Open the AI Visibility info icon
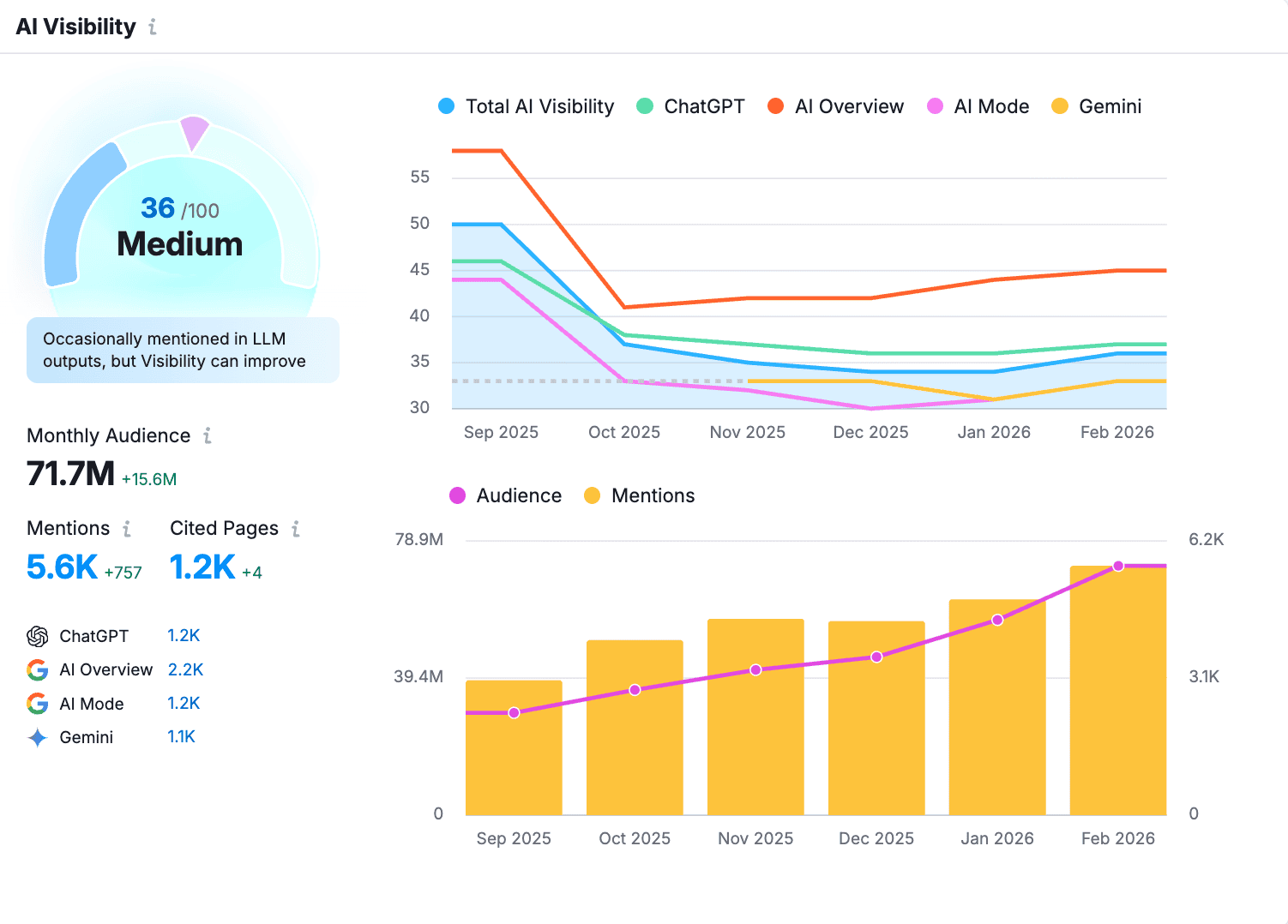Screen dimensions: 1288x924 (x=153, y=27)
